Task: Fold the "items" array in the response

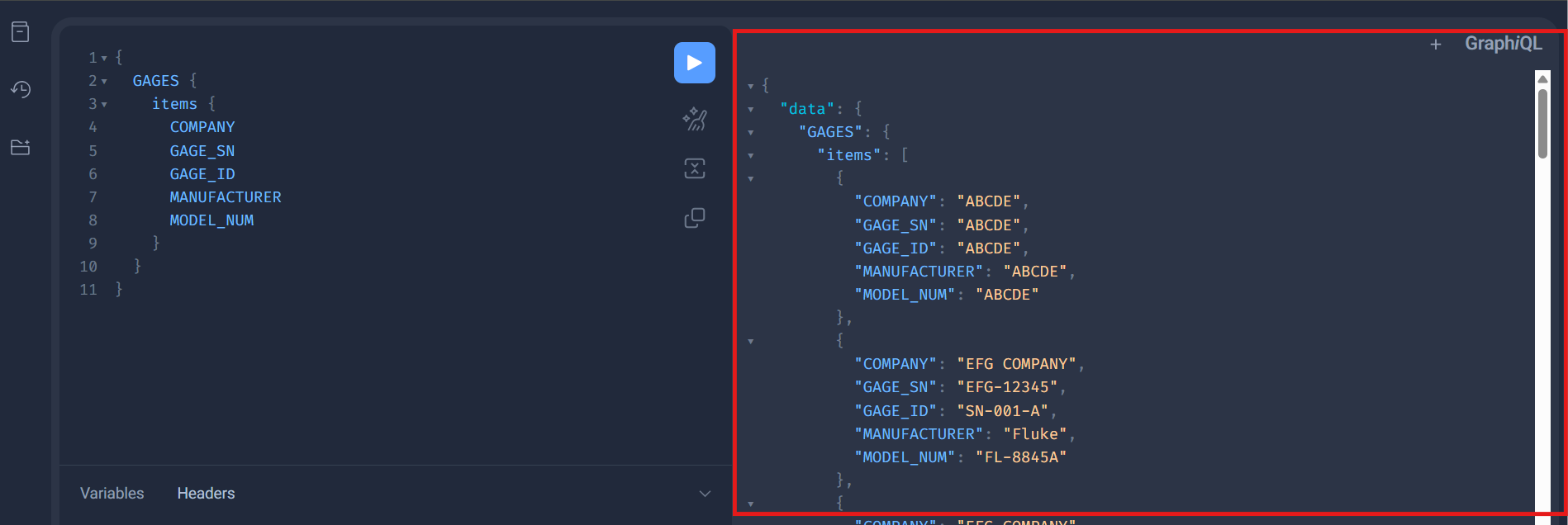Action: pos(750,155)
